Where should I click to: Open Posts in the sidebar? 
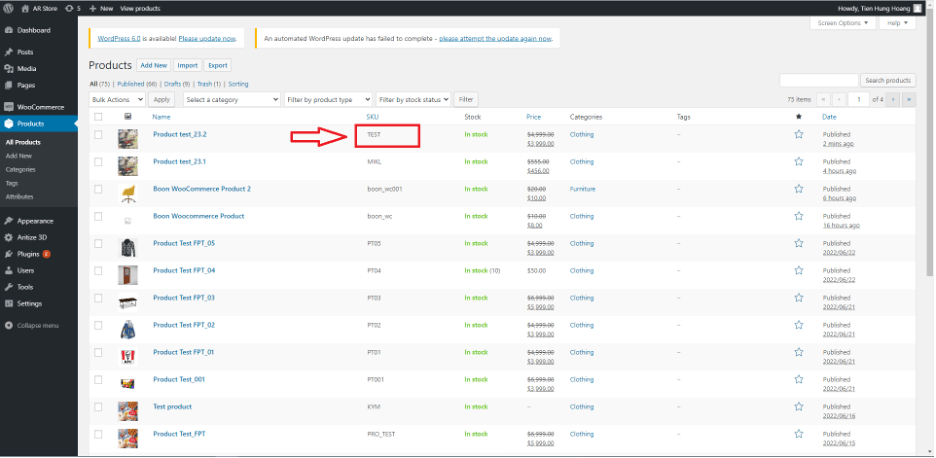point(25,52)
